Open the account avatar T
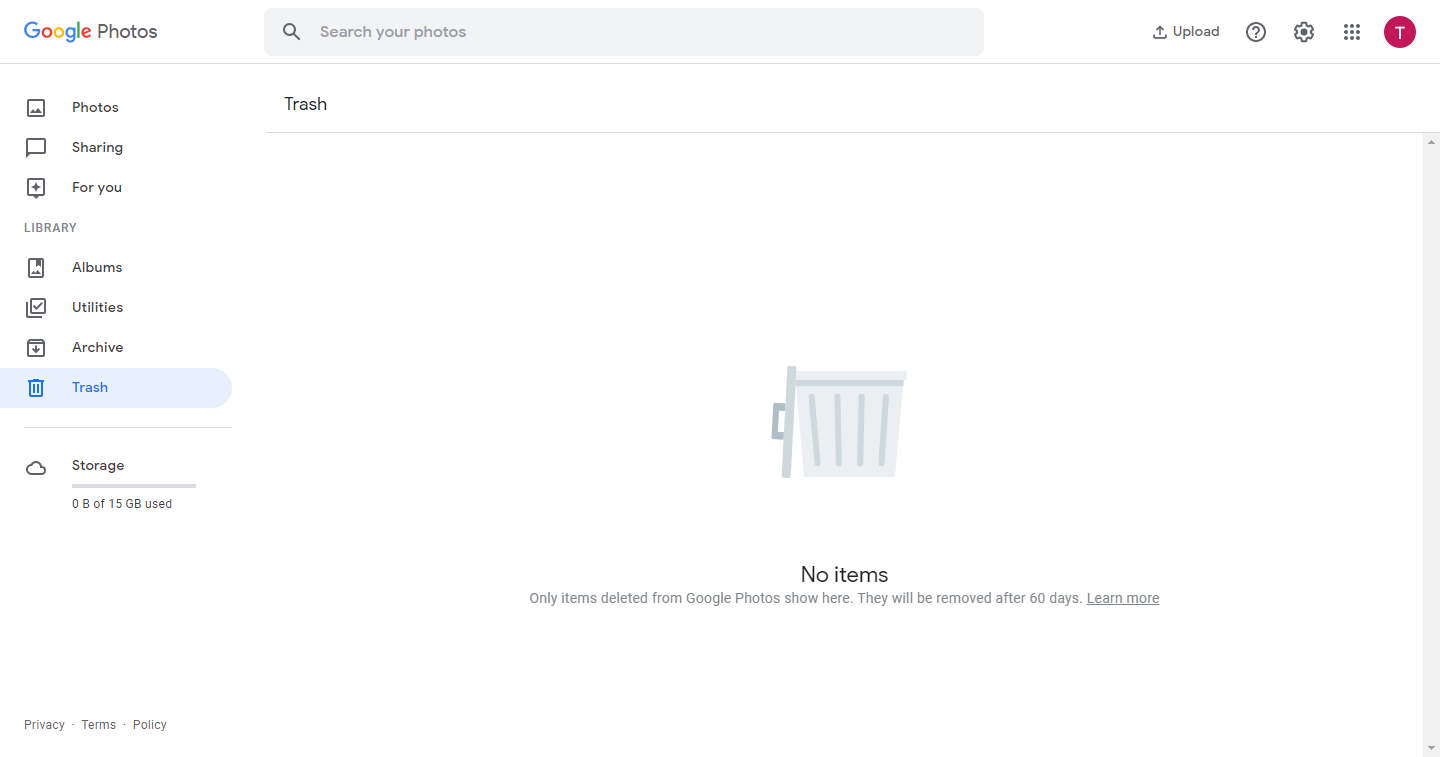This screenshot has width=1440, height=757. coord(1400,32)
